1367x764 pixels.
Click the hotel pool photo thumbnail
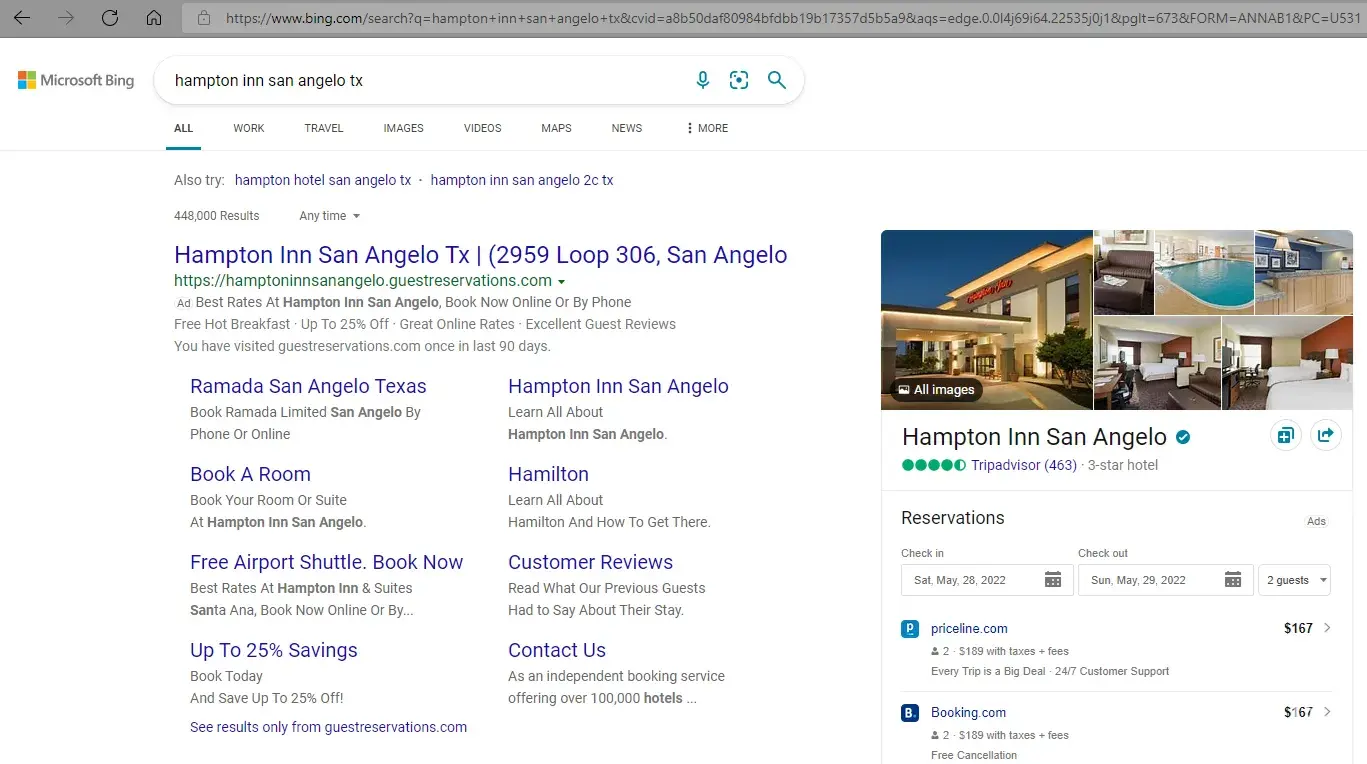(1204, 272)
